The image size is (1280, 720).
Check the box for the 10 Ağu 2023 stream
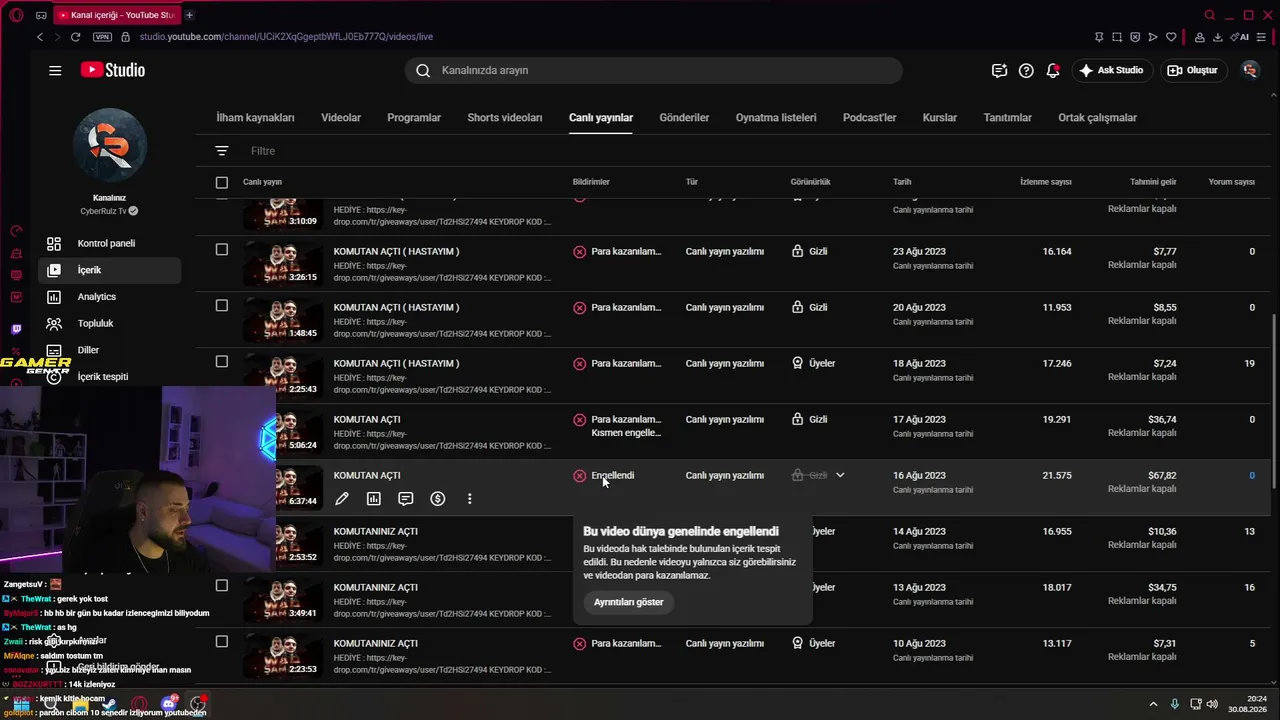(222, 642)
